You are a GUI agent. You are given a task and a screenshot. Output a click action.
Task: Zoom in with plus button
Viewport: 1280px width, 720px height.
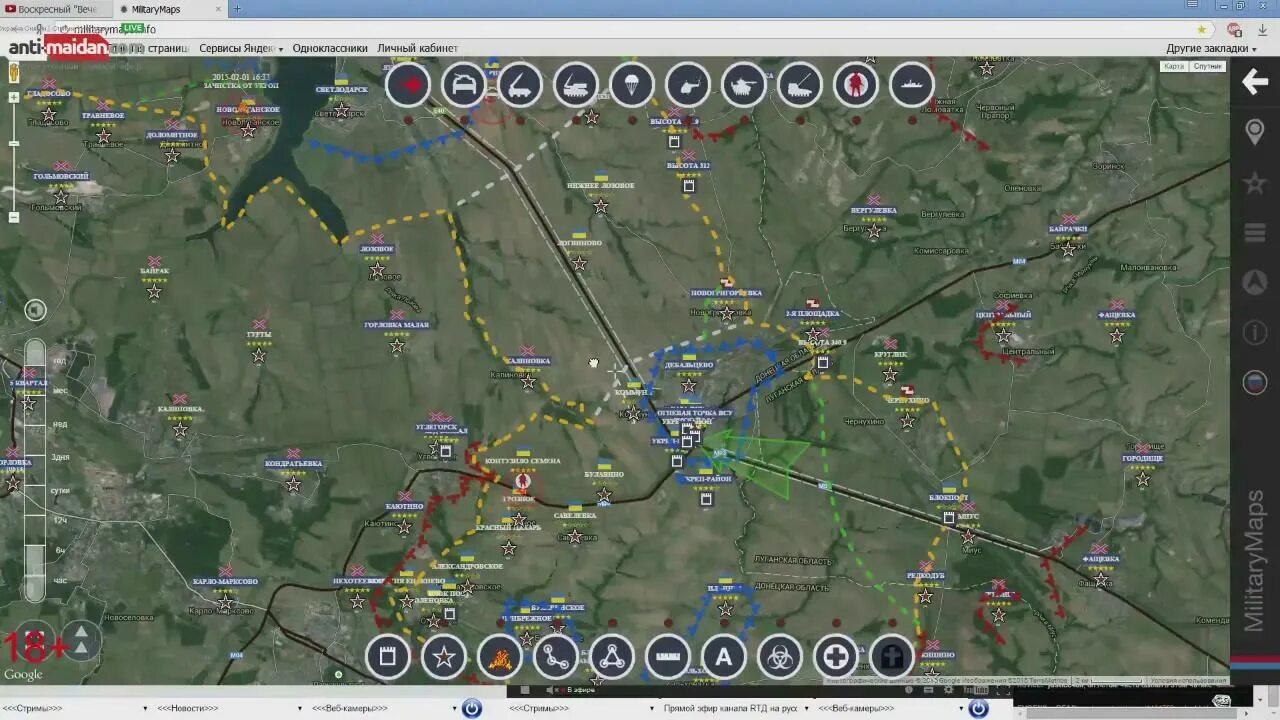14,98
